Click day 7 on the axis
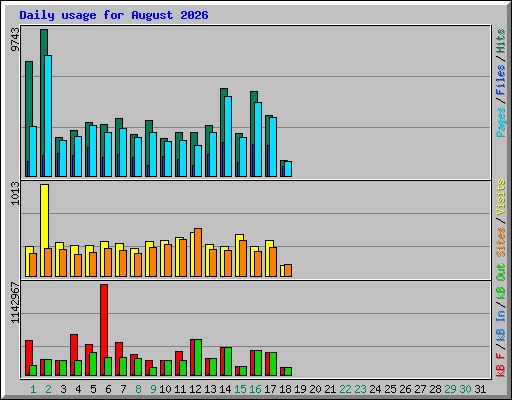The image size is (512, 400). (123, 389)
